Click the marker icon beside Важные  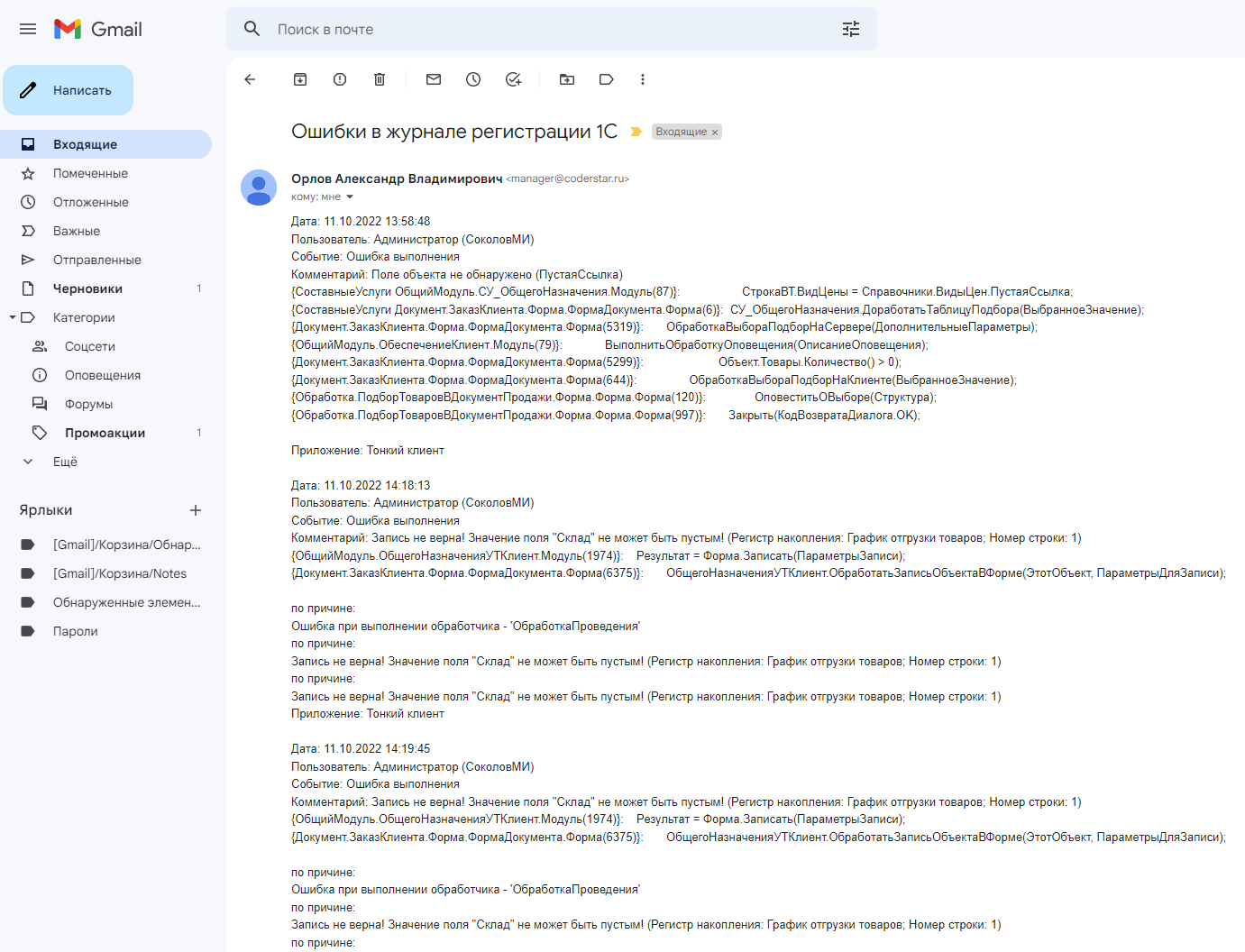point(28,231)
